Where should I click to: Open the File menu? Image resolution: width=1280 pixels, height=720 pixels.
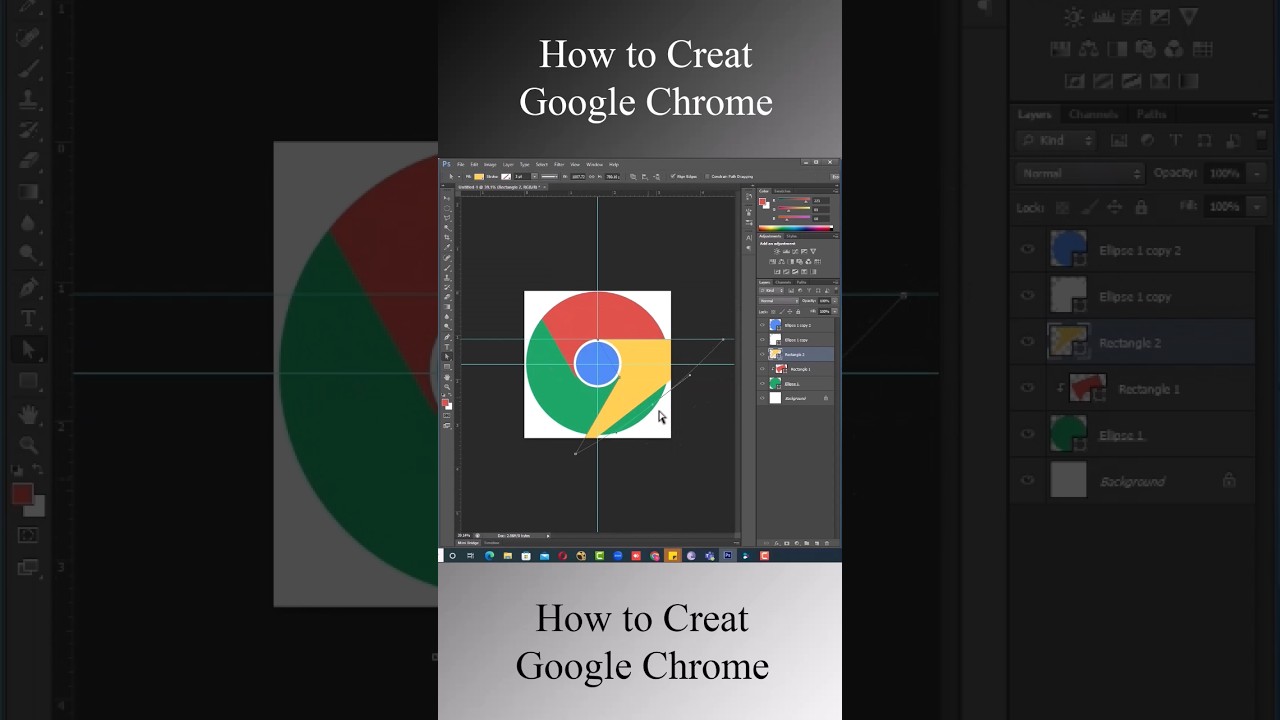pos(461,164)
